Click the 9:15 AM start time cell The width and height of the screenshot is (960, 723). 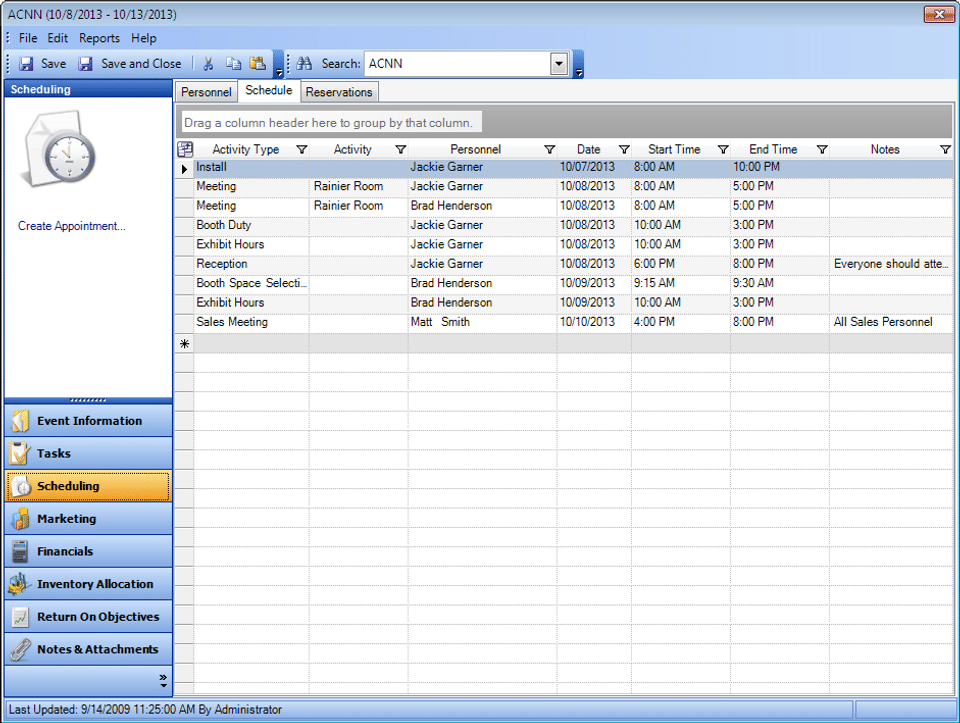(x=681, y=283)
